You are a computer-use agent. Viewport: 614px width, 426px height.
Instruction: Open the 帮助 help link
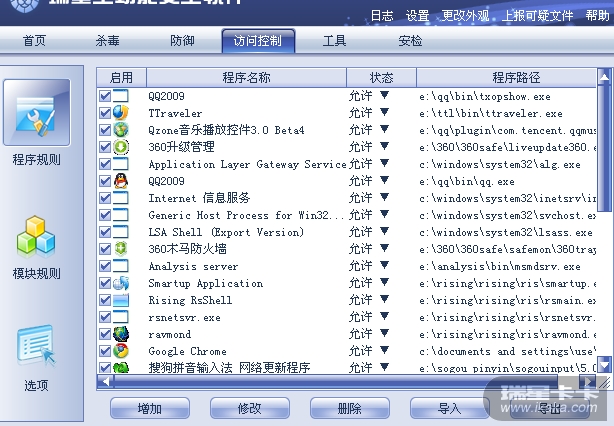pyautogui.click(x=598, y=16)
